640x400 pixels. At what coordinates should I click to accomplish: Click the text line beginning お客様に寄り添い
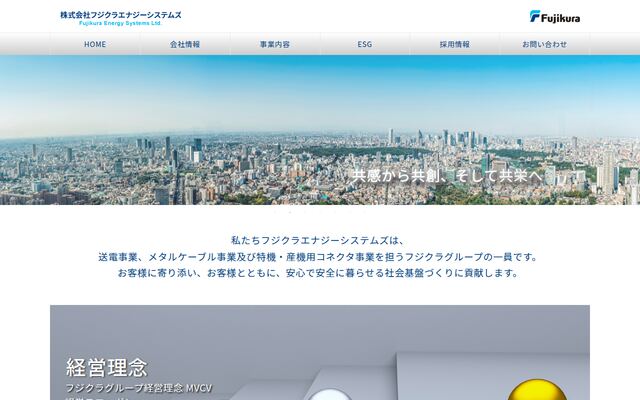318,273
